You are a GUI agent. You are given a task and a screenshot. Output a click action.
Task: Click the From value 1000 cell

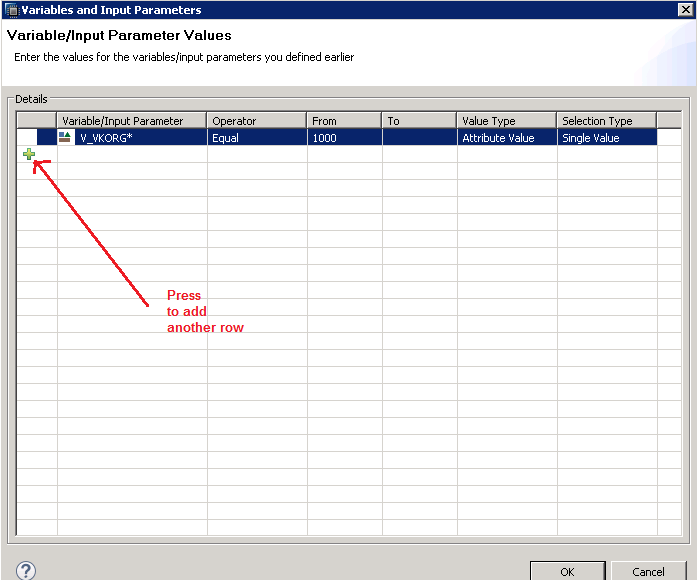click(x=344, y=137)
